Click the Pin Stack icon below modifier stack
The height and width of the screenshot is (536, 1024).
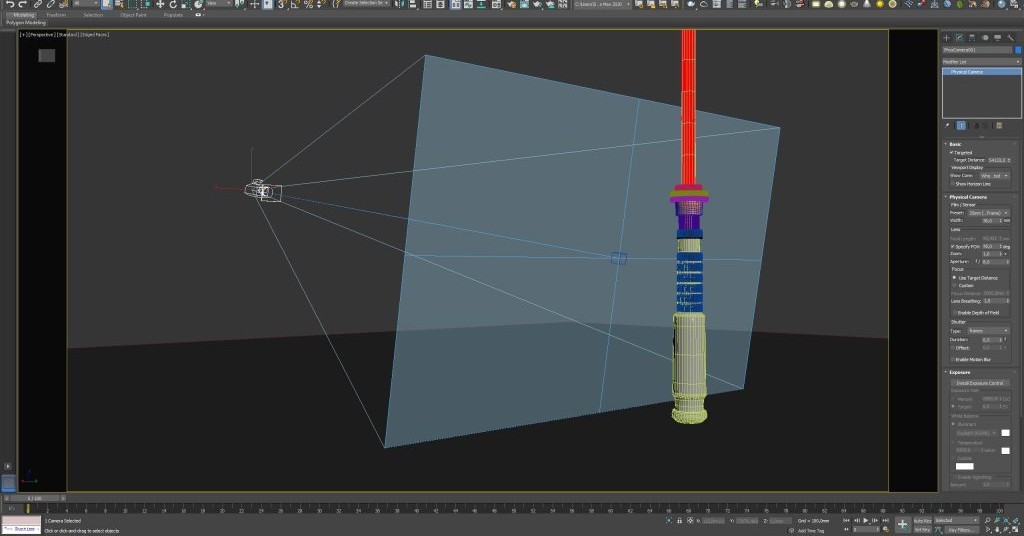(x=947, y=126)
